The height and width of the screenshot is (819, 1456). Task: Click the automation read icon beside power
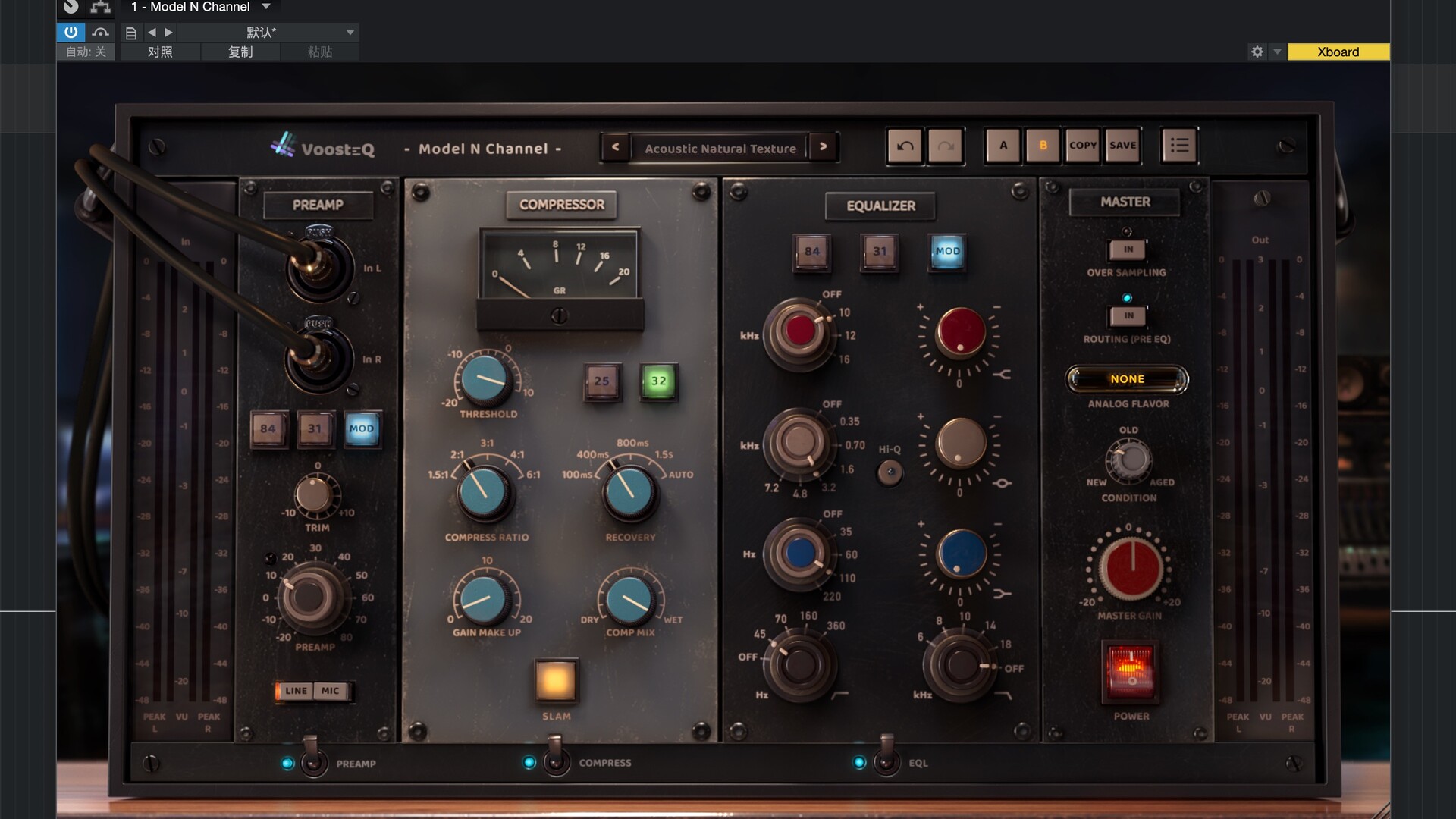click(100, 32)
